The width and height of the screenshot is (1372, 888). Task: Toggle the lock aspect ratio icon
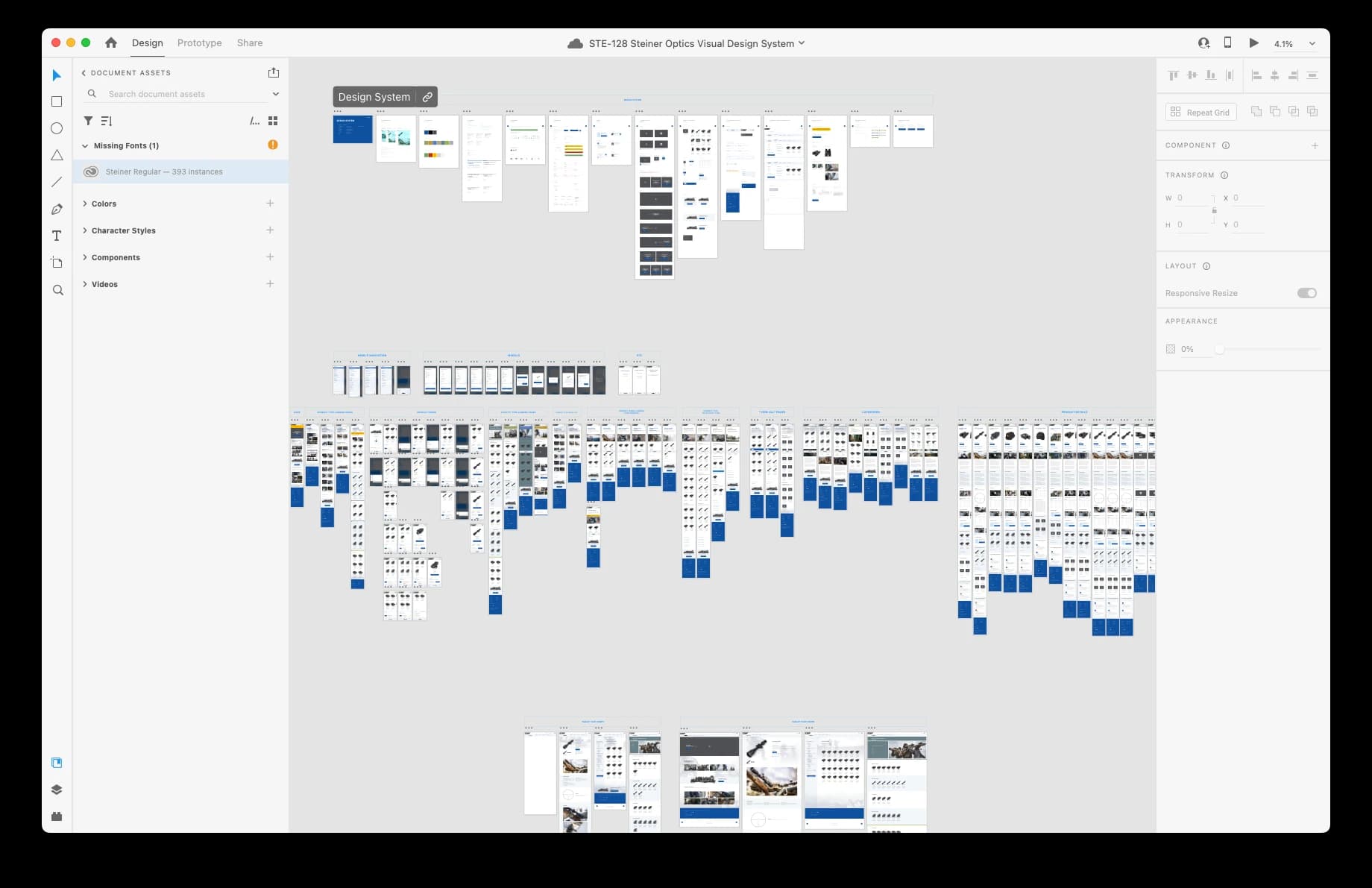[x=1214, y=211]
